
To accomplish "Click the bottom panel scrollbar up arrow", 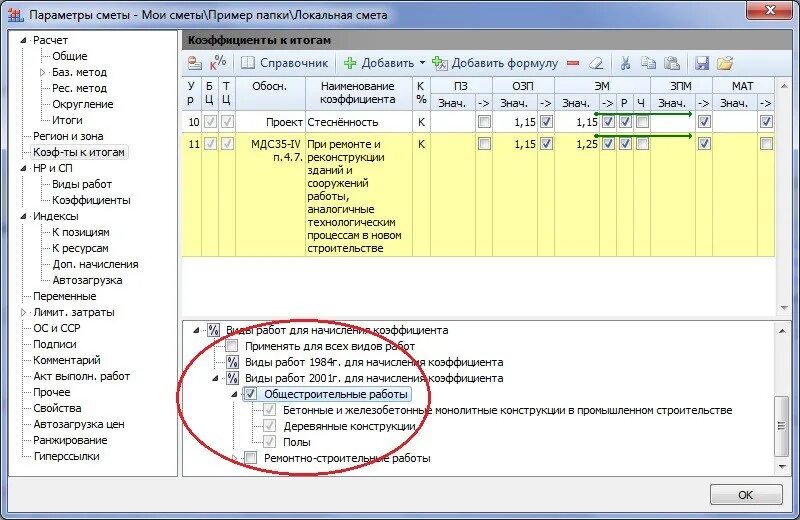I will 782,332.
